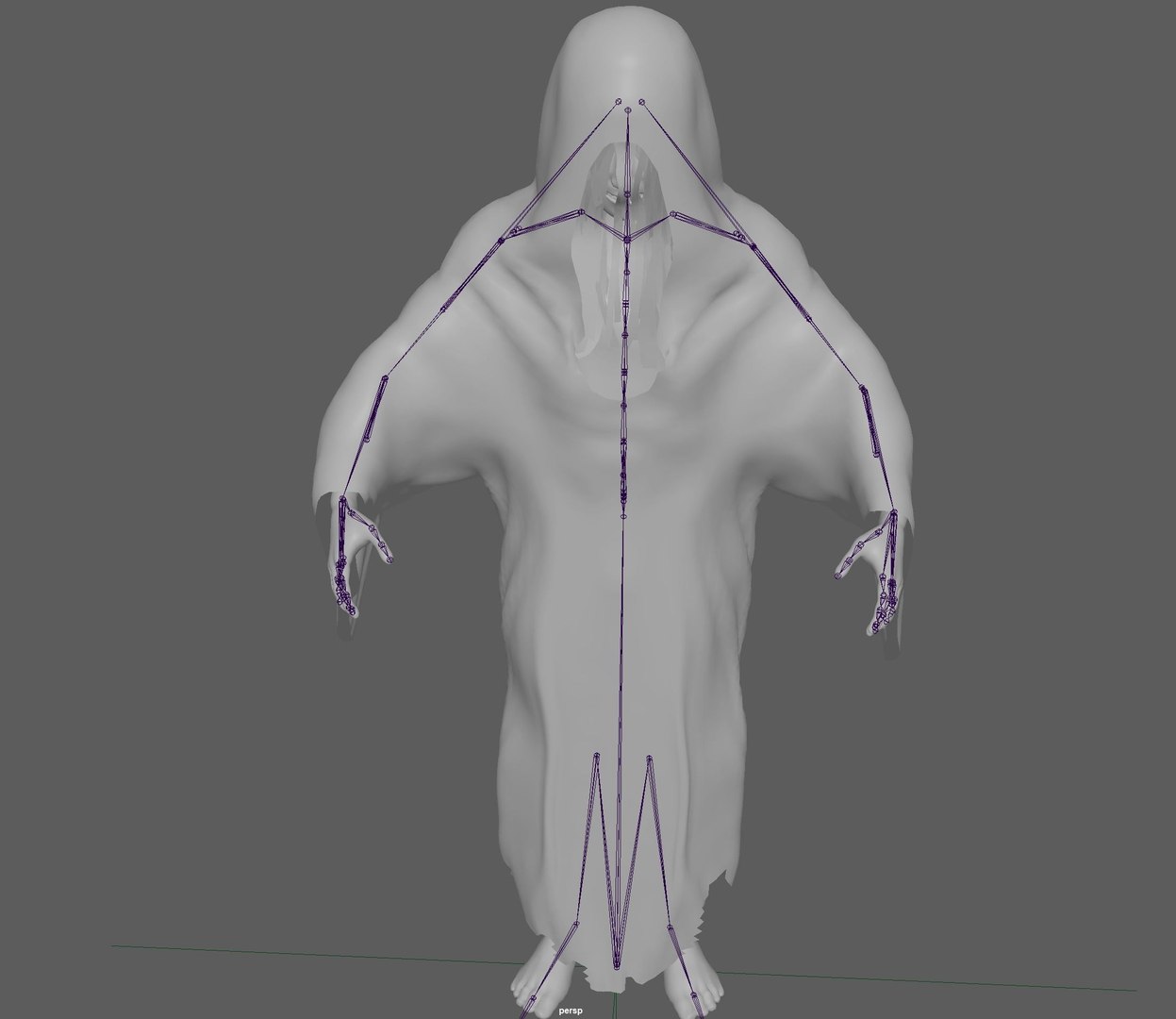Viewport: 1176px width, 1019px height.
Task: Select the wrist joint of screen-right hand
Action: pos(892,513)
